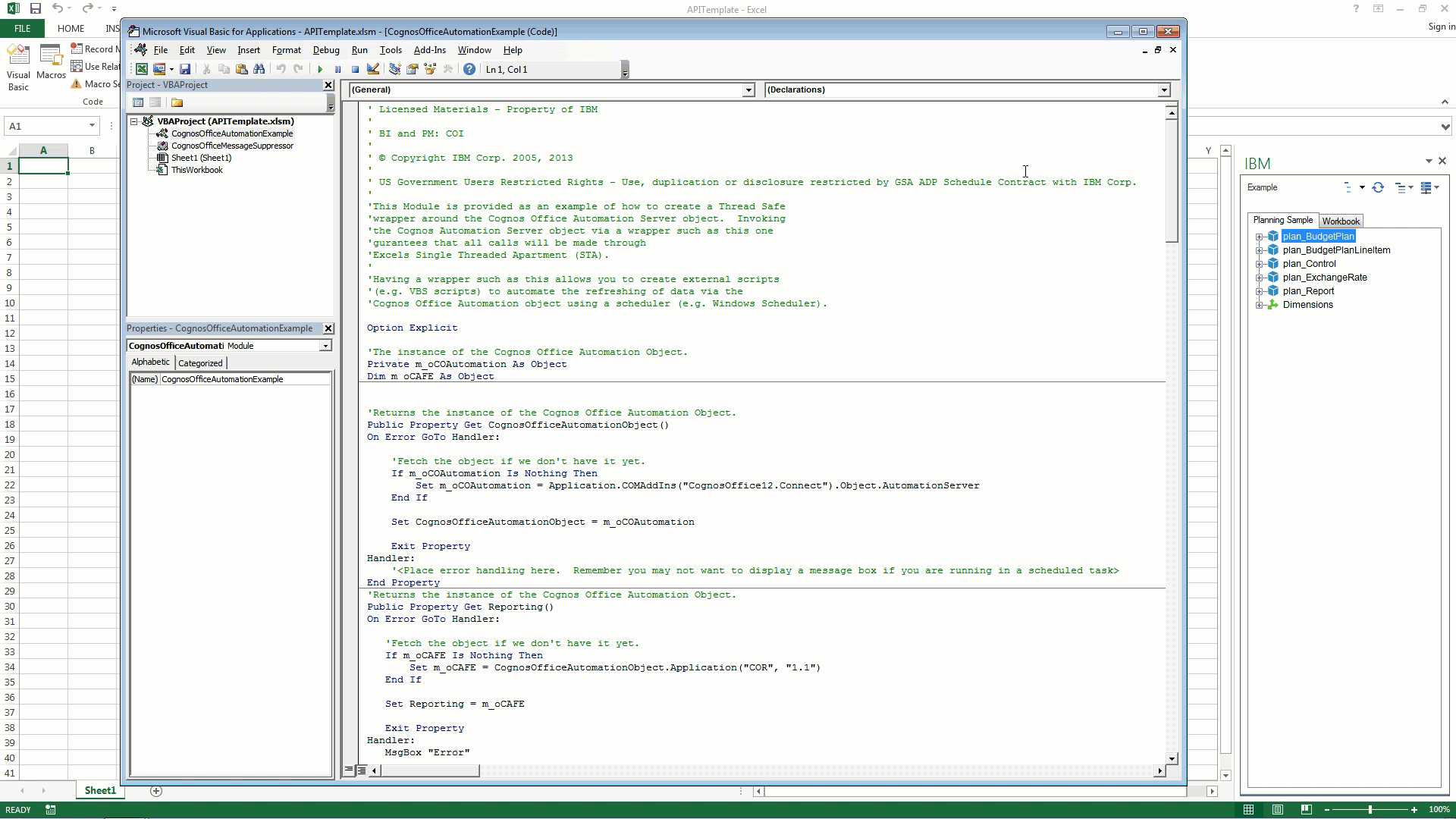Add new sheet with plus button
The width and height of the screenshot is (1456, 819).
point(156,791)
